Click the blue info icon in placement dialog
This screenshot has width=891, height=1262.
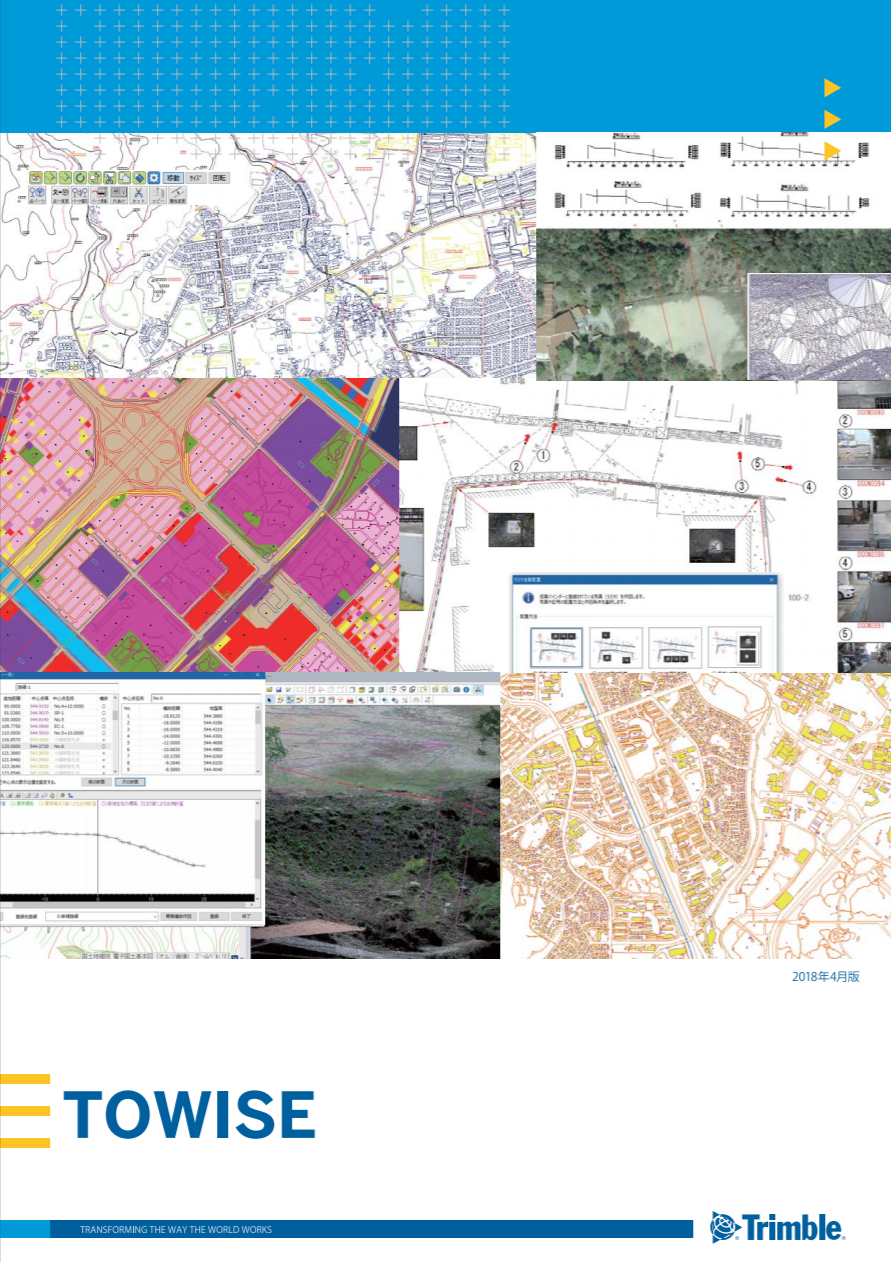point(528,598)
